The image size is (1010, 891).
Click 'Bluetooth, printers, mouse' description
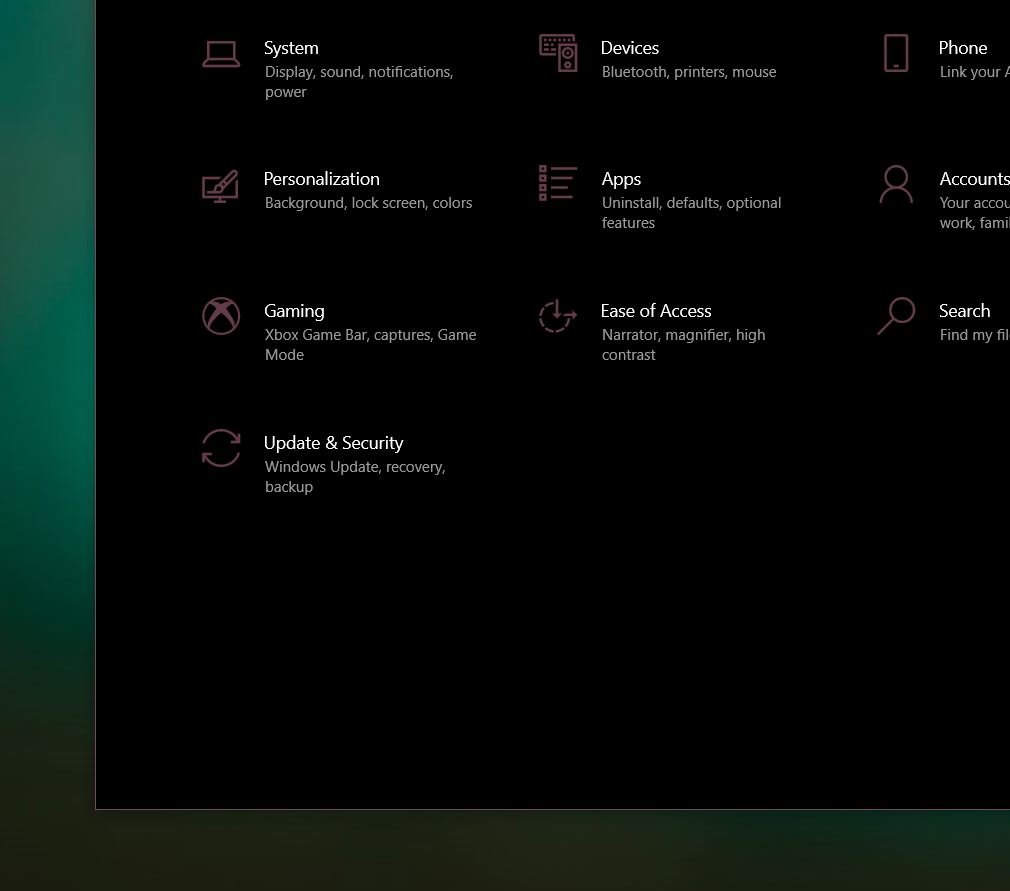(x=689, y=72)
